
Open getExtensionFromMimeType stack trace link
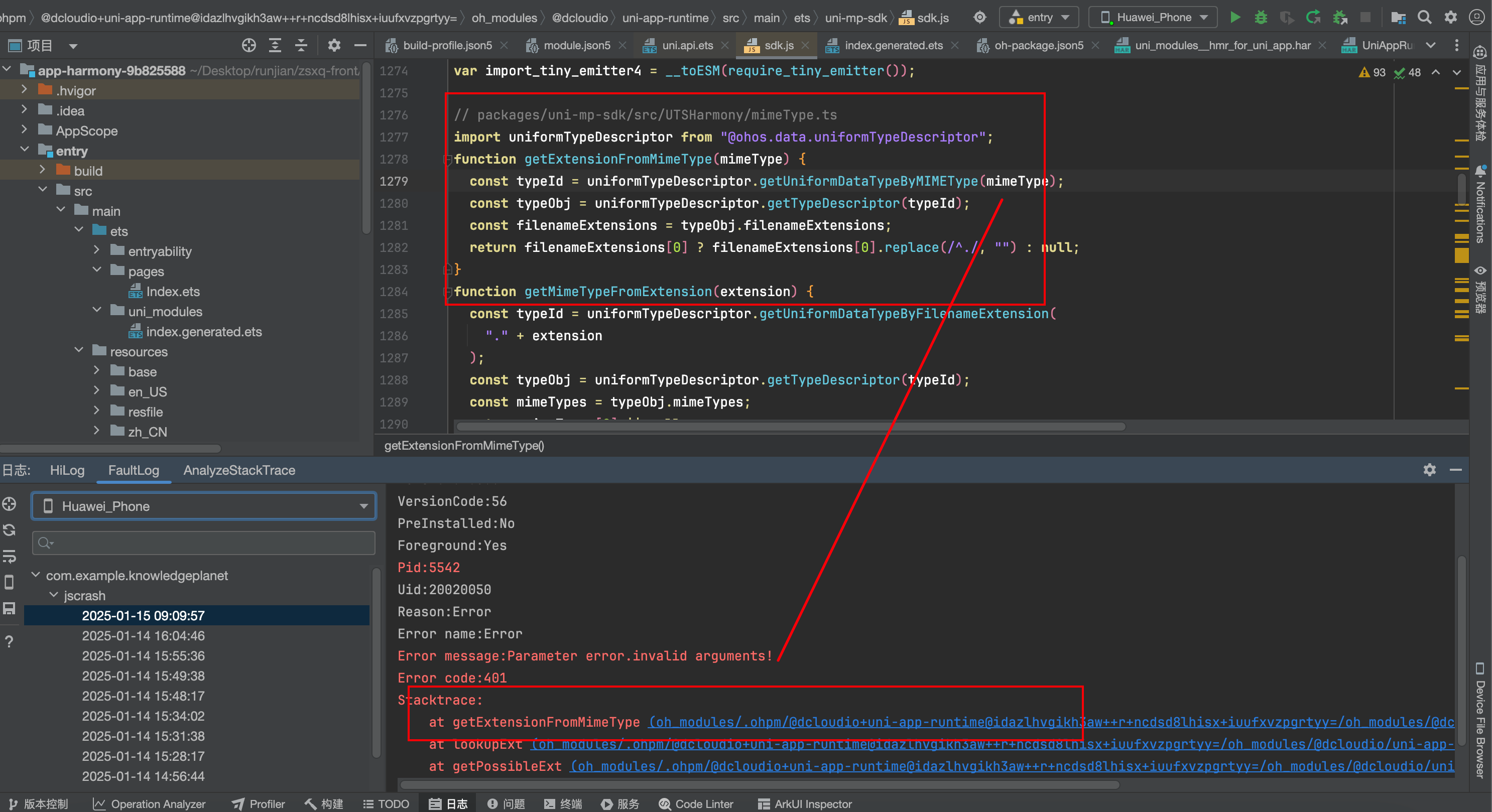[x=1051, y=722]
